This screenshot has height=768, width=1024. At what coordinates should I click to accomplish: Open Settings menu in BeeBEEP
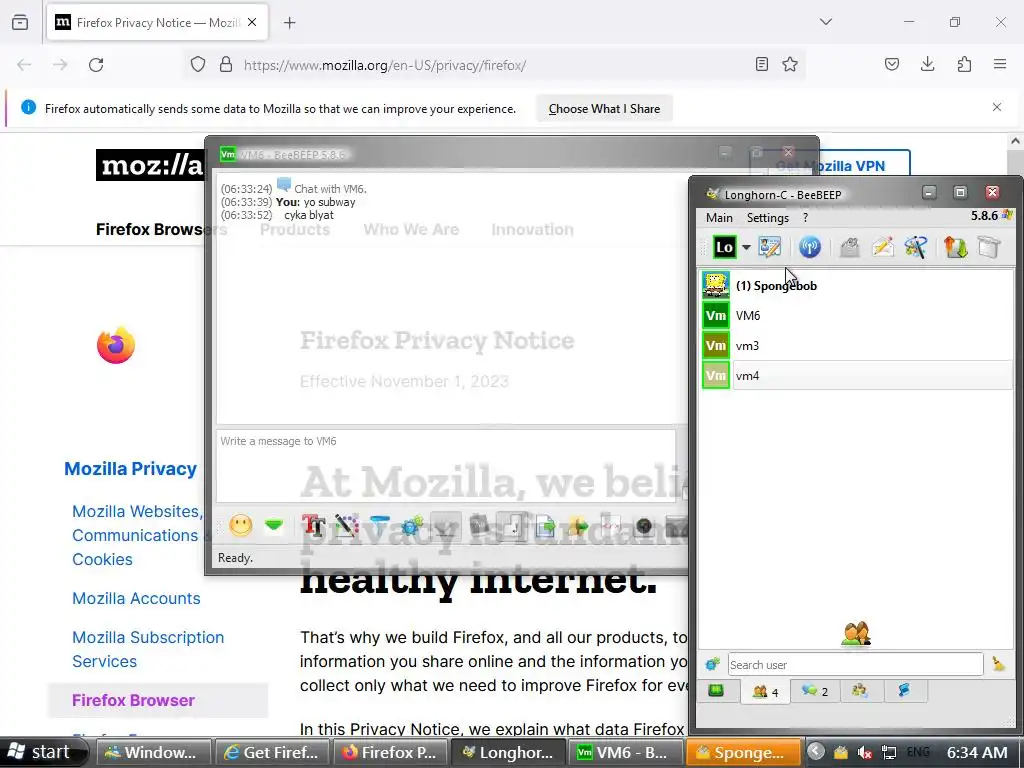tap(767, 217)
